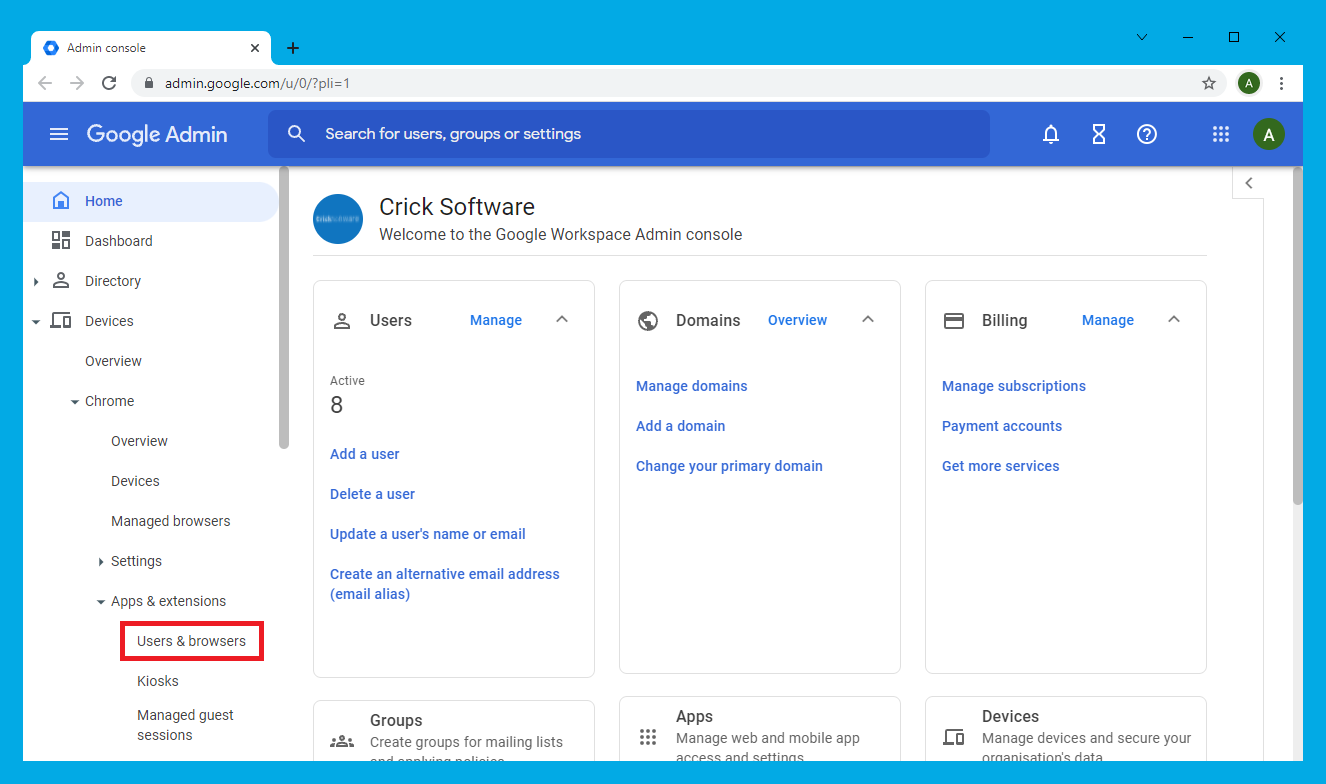
Task: Click the search users, groups or settings field
Action: (628, 134)
